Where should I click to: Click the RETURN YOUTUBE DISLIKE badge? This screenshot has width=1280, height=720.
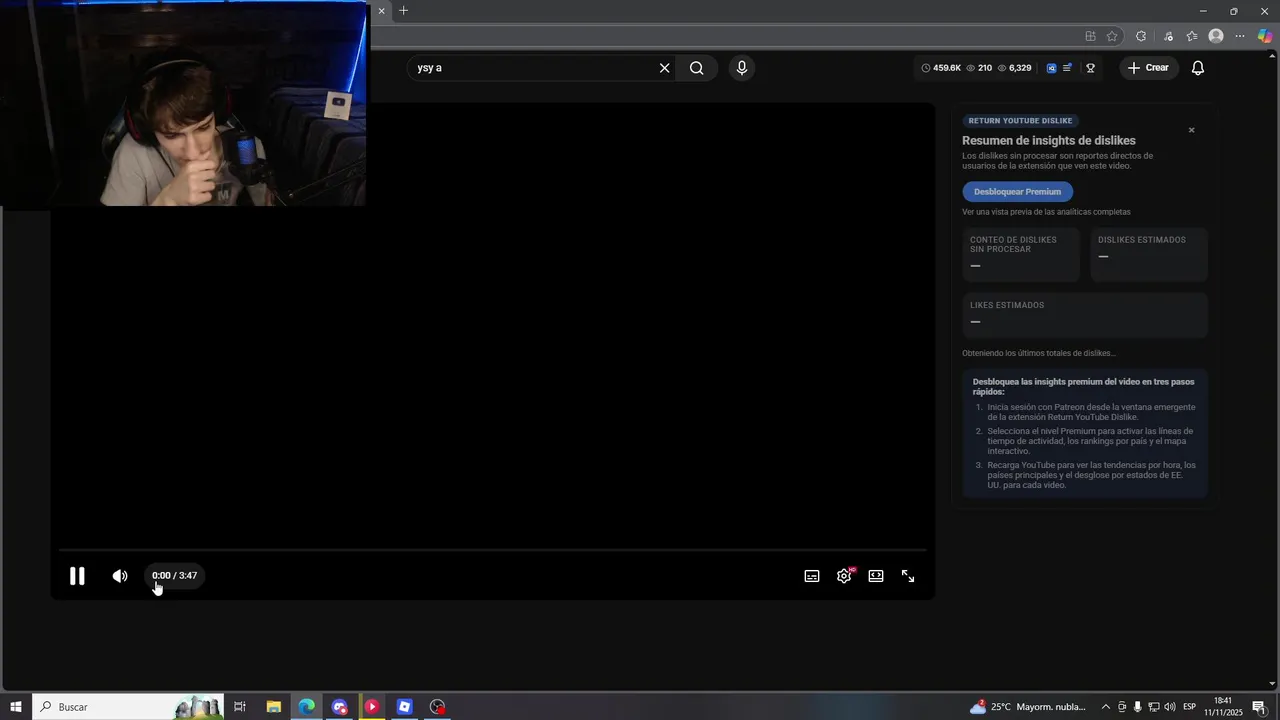coord(1020,121)
